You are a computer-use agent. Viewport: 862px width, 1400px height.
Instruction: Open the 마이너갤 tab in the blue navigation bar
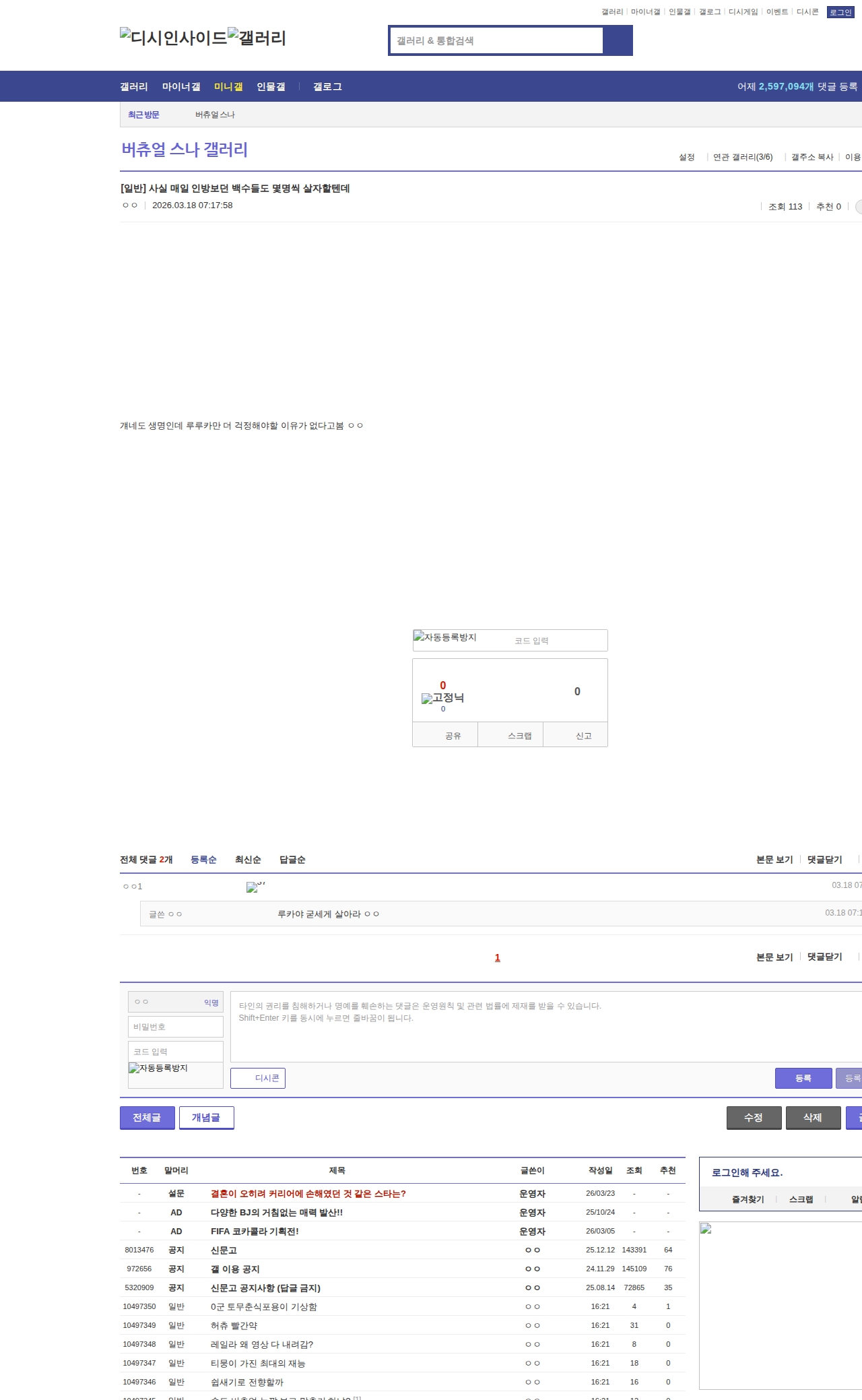pyautogui.click(x=181, y=86)
